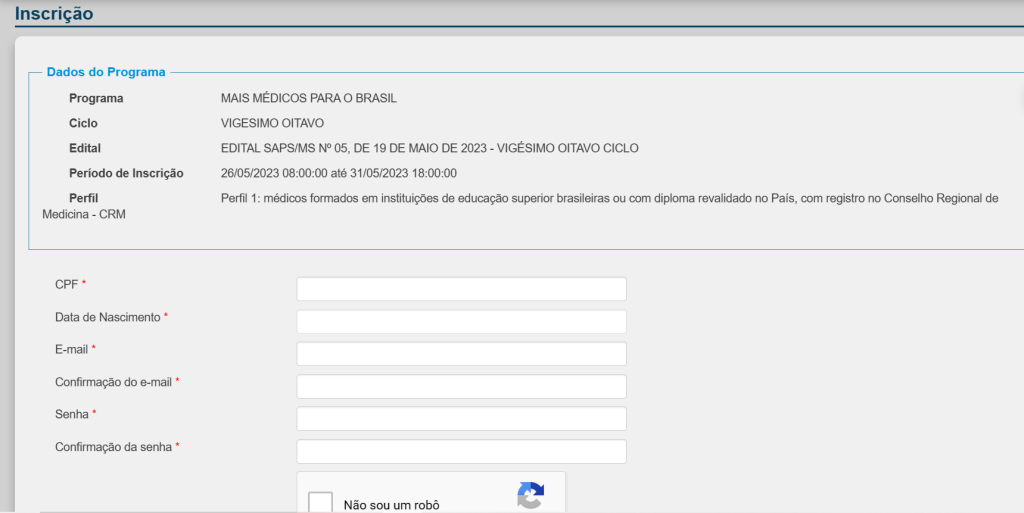Viewport: 1024px width, 513px height.
Task: Click the Perfil 1 description text
Action: pos(608,198)
